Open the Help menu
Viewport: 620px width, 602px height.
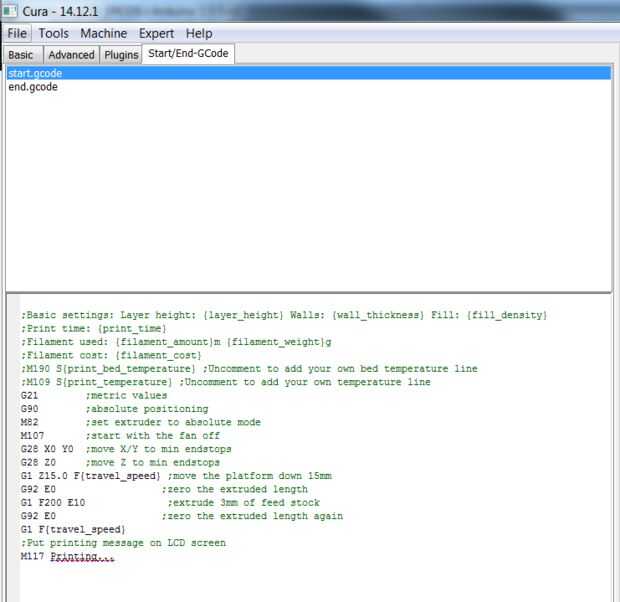[199, 34]
